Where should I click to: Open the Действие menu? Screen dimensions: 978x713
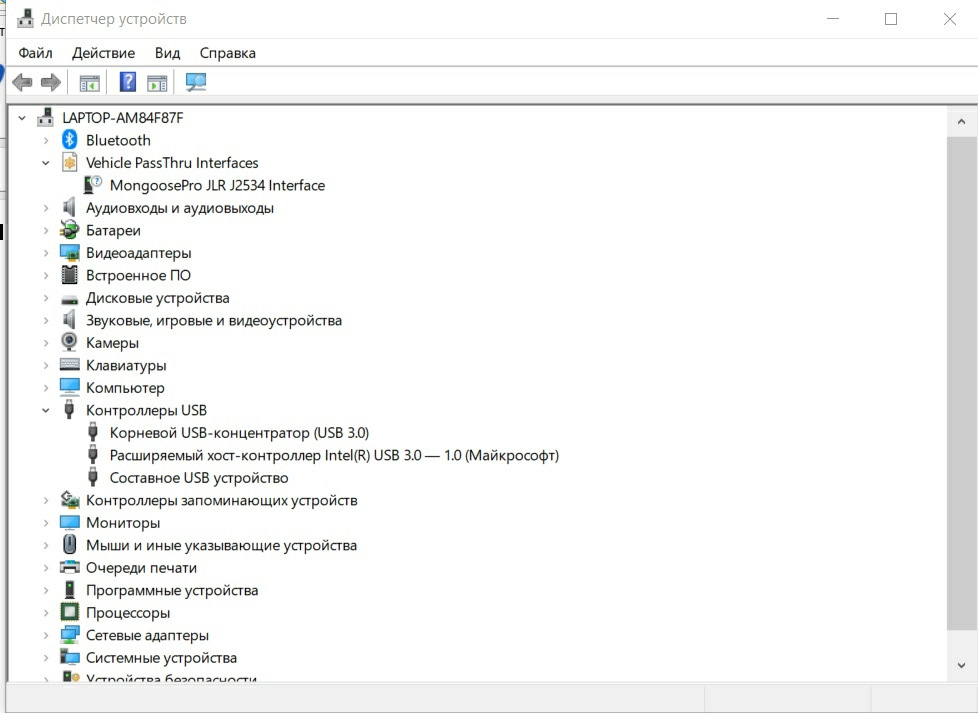(104, 53)
